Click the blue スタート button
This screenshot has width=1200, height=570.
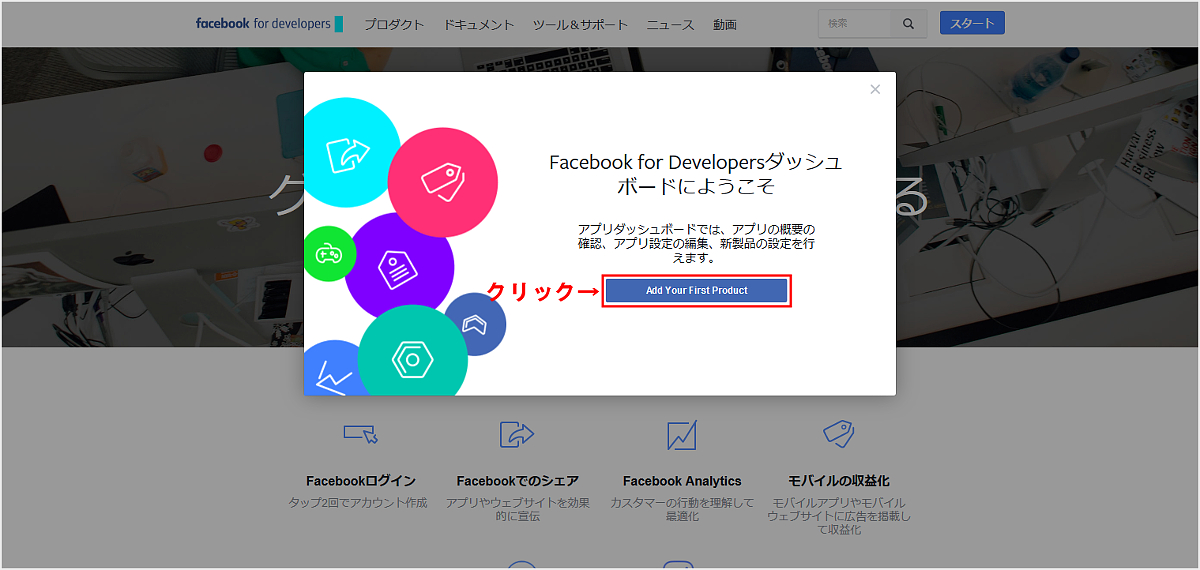[972, 24]
